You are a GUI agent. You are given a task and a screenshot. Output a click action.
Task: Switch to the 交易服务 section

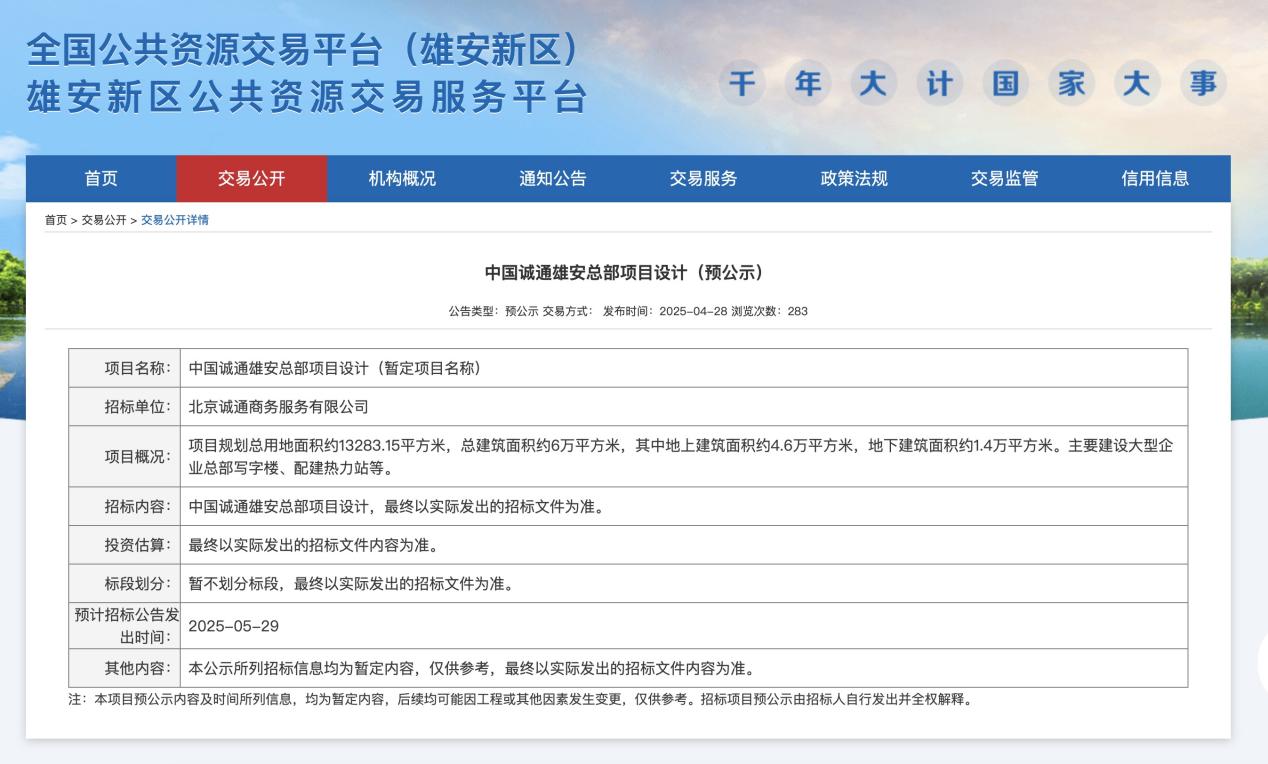[x=703, y=179]
